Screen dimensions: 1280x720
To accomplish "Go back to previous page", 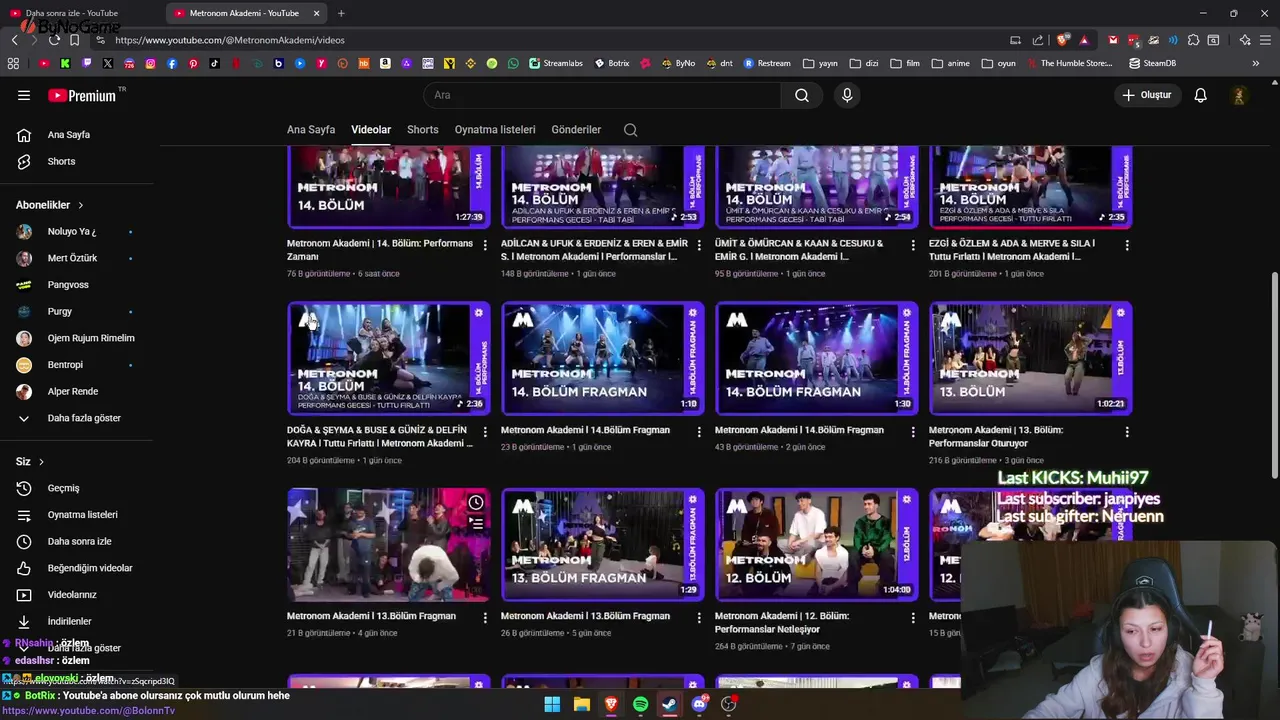I will (14, 40).
